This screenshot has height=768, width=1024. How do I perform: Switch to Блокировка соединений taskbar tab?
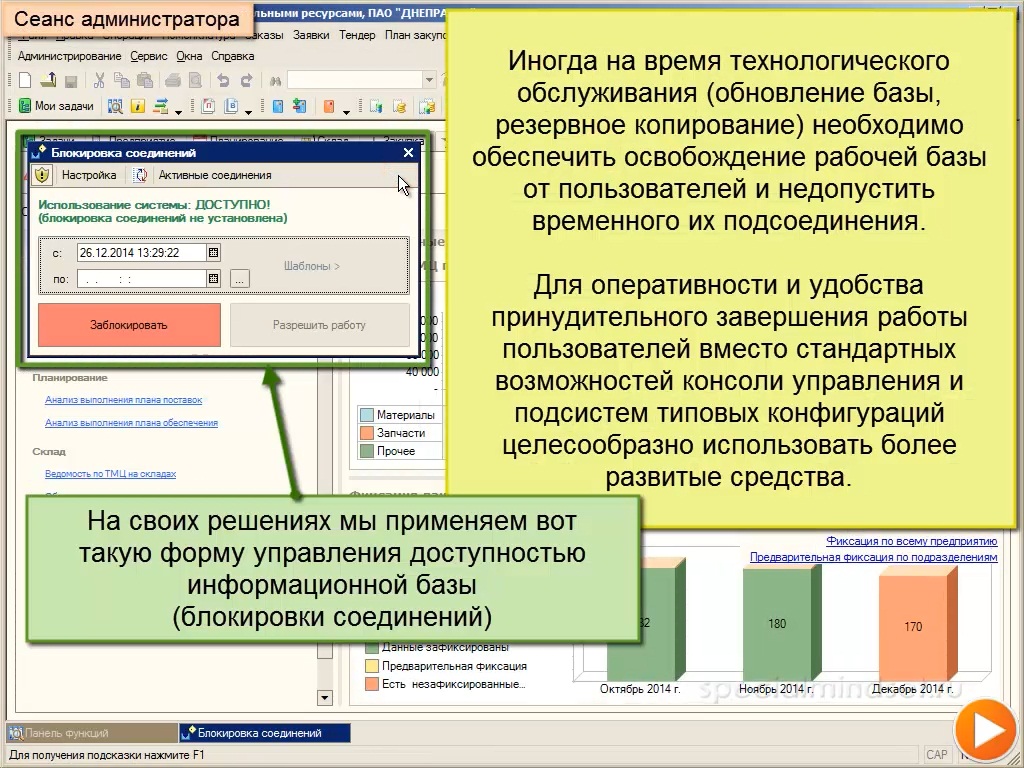264,733
